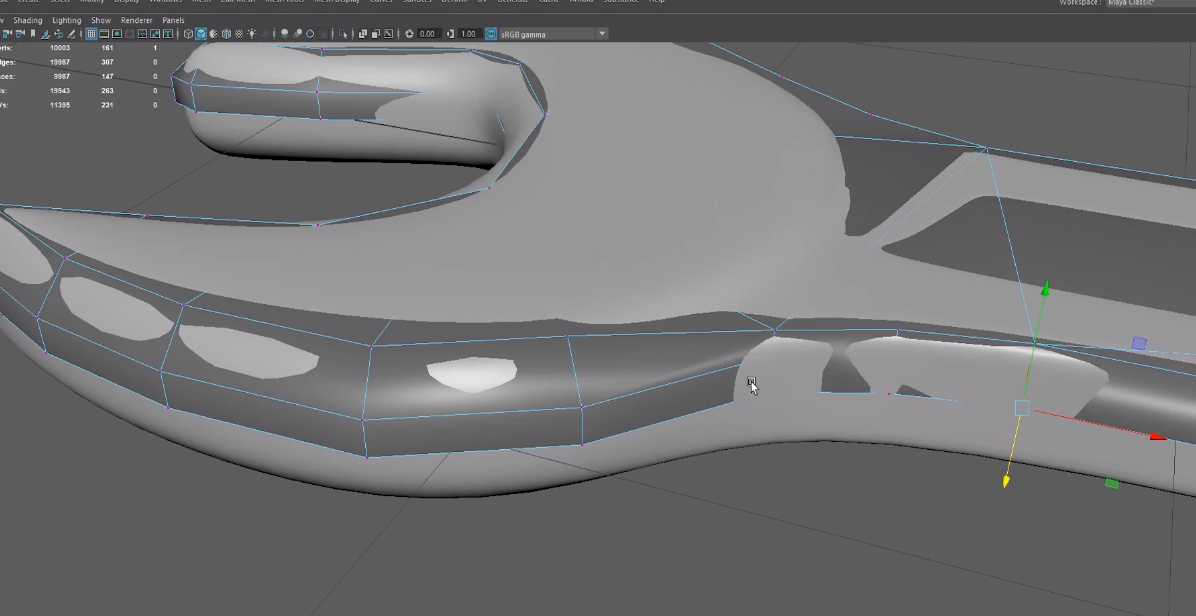Toggle the color management view transform button
Image resolution: width=1196 pixels, height=616 pixels.
[x=492, y=34]
